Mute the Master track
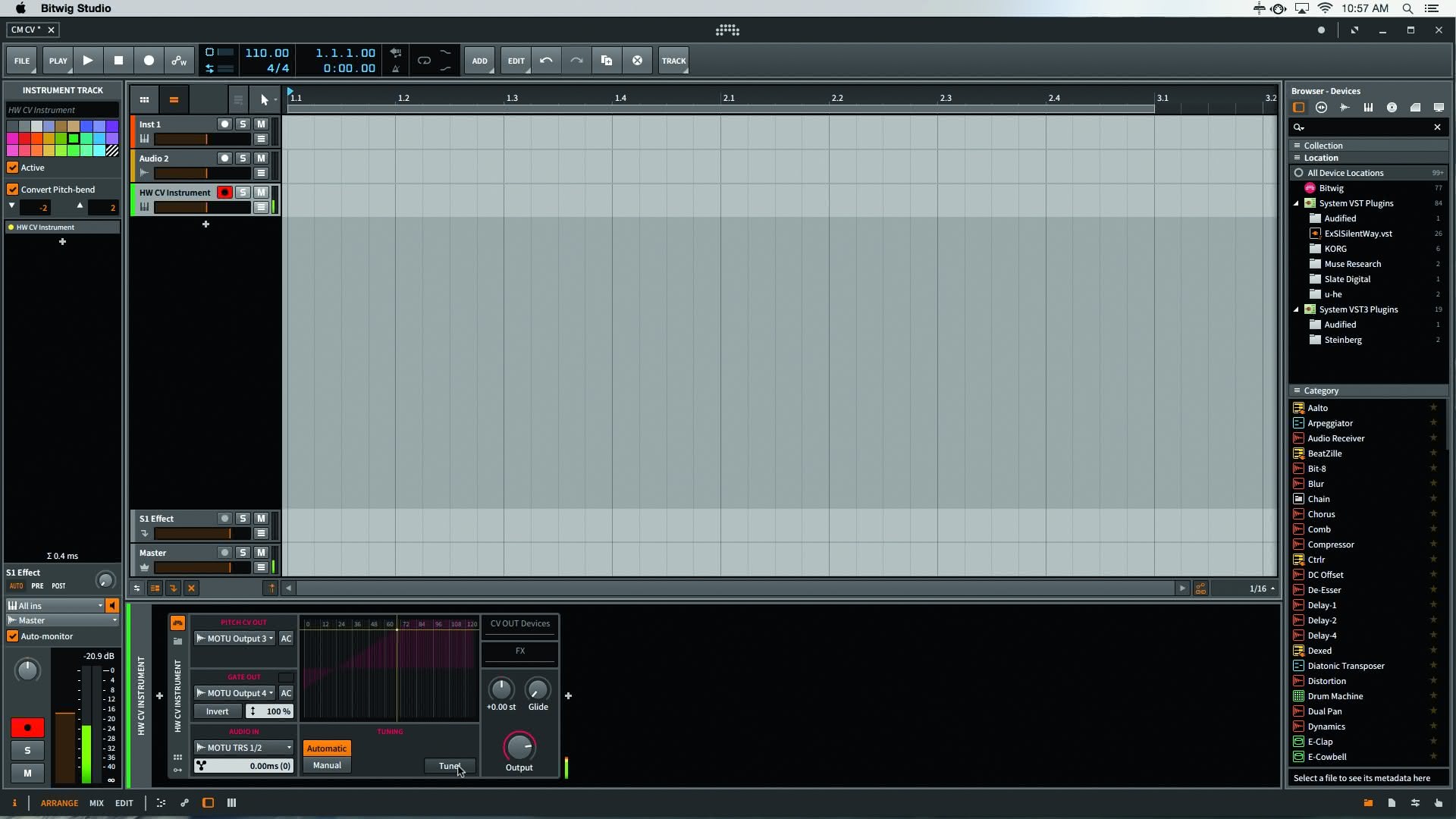This screenshot has height=819, width=1456. tap(261, 553)
